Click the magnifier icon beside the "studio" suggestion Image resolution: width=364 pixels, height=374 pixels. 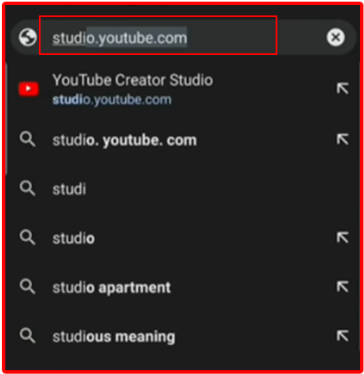click(27, 237)
